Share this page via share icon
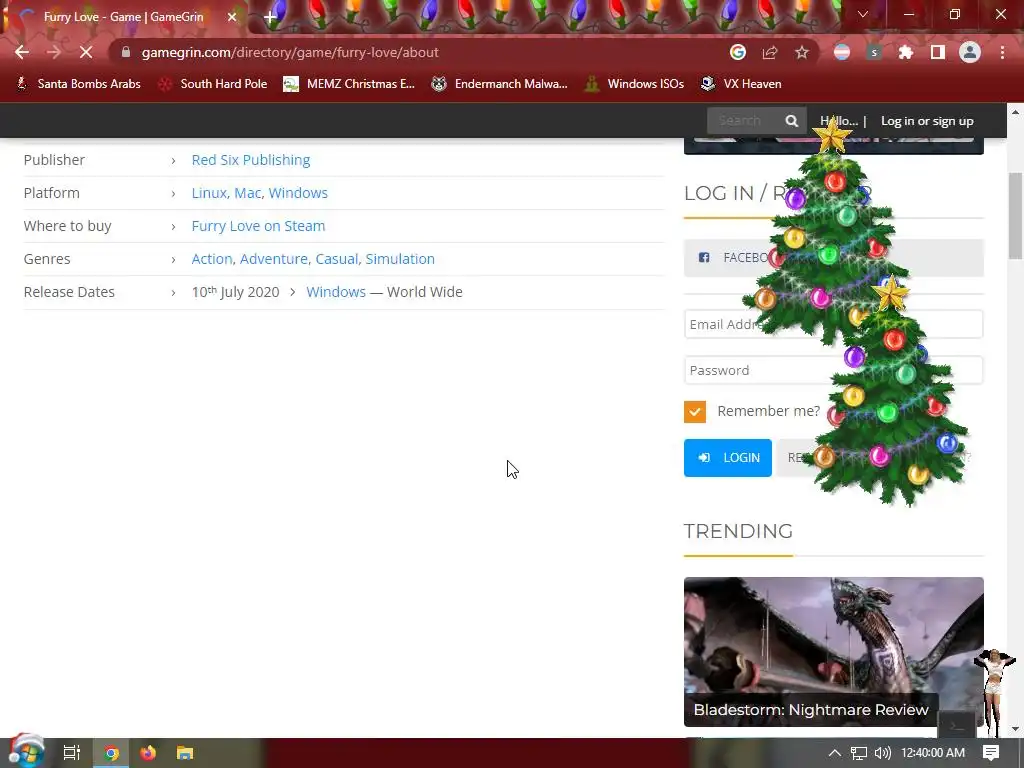 pyautogui.click(x=770, y=52)
